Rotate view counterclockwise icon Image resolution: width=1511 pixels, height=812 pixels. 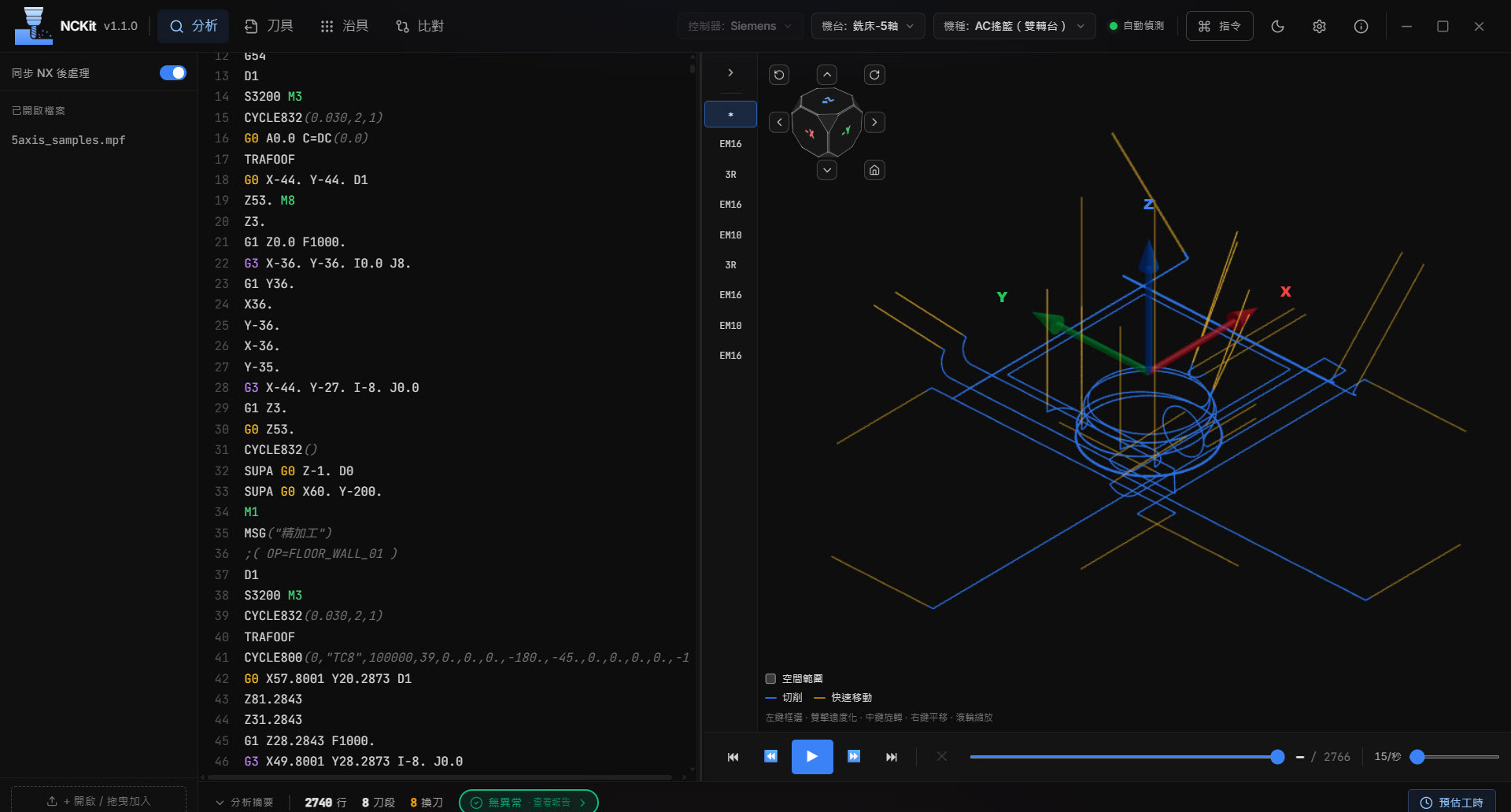pyautogui.click(x=779, y=75)
